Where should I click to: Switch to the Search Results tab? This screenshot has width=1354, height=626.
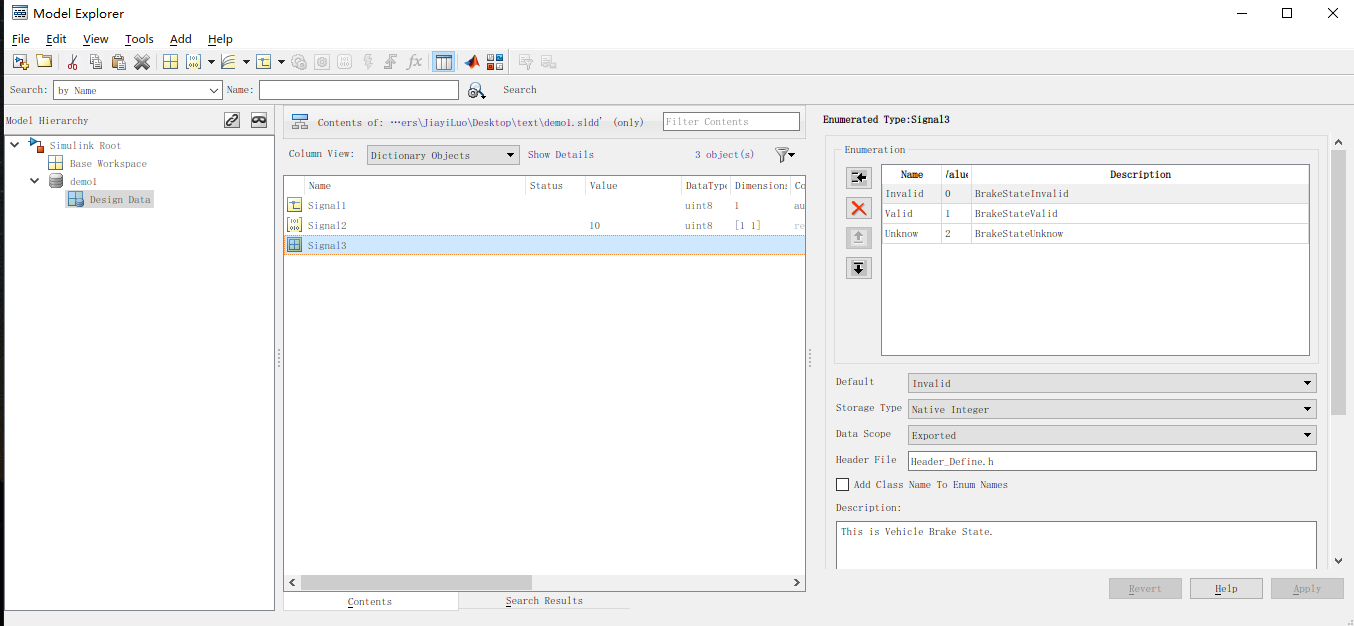pyautogui.click(x=545, y=600)
